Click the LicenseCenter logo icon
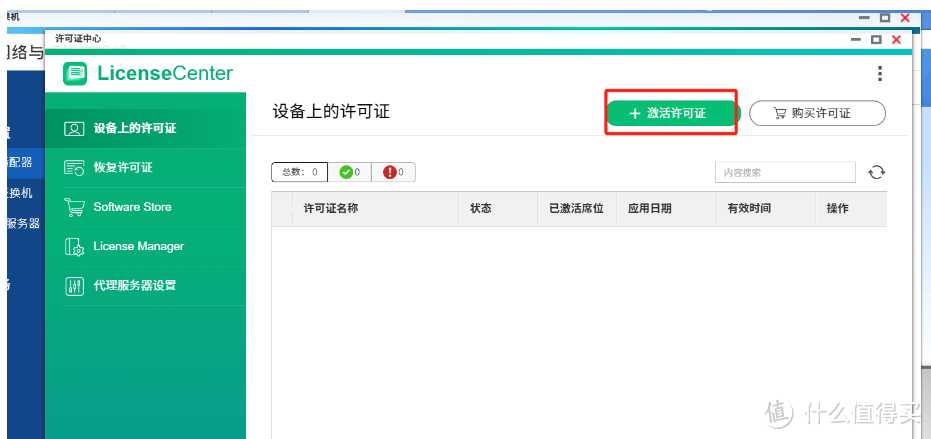Viewport: 931px width, 439px height. [x=75, y=73]
